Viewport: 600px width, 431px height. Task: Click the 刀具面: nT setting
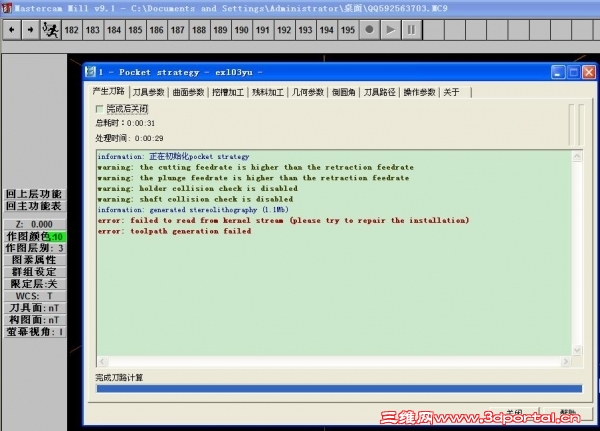34,308
